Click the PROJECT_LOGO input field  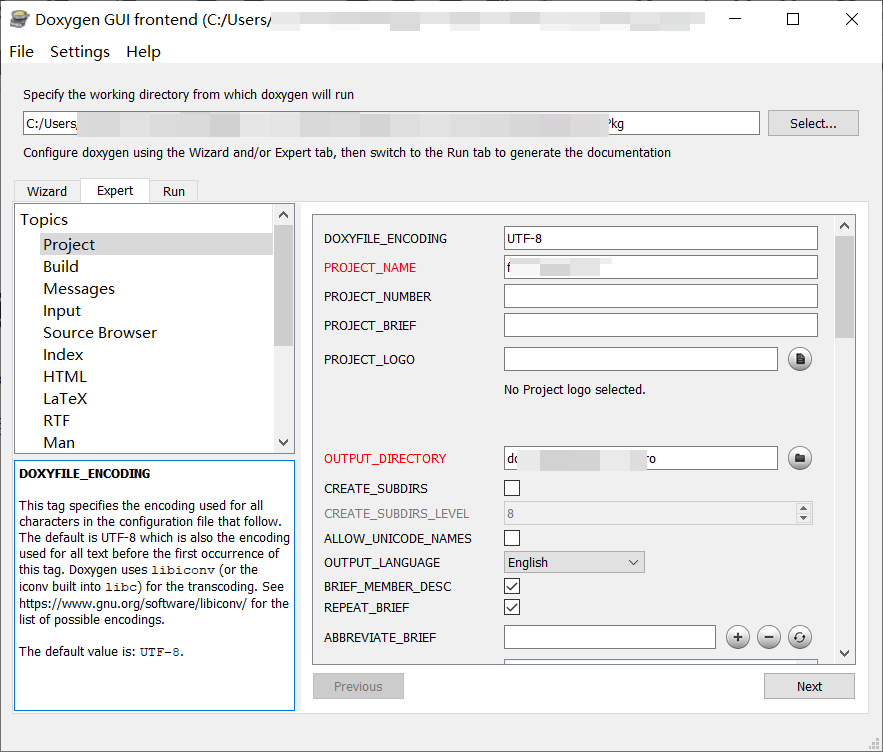(641, 359)
